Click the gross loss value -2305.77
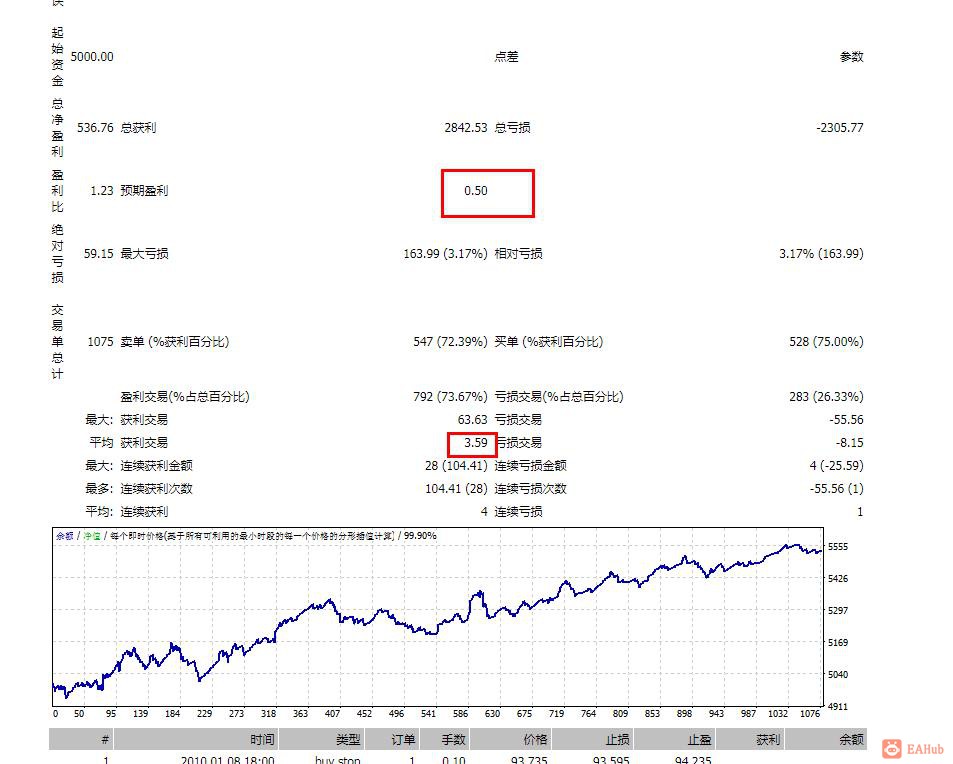This screenshot has height=764, width=953. click(840, 128)
